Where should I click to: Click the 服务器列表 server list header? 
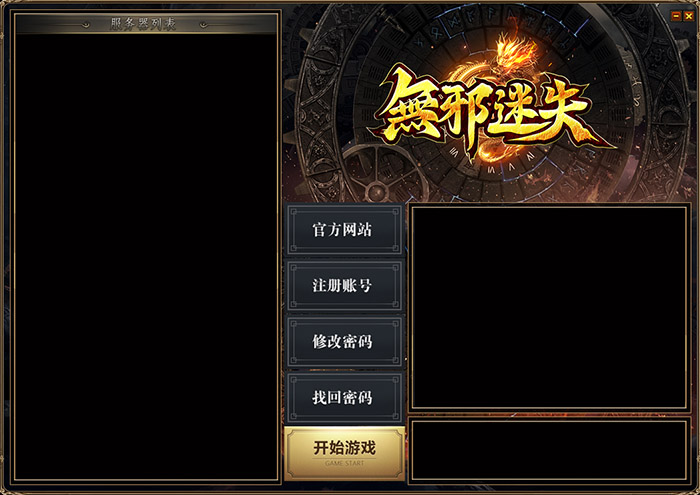tap(146, 24)
